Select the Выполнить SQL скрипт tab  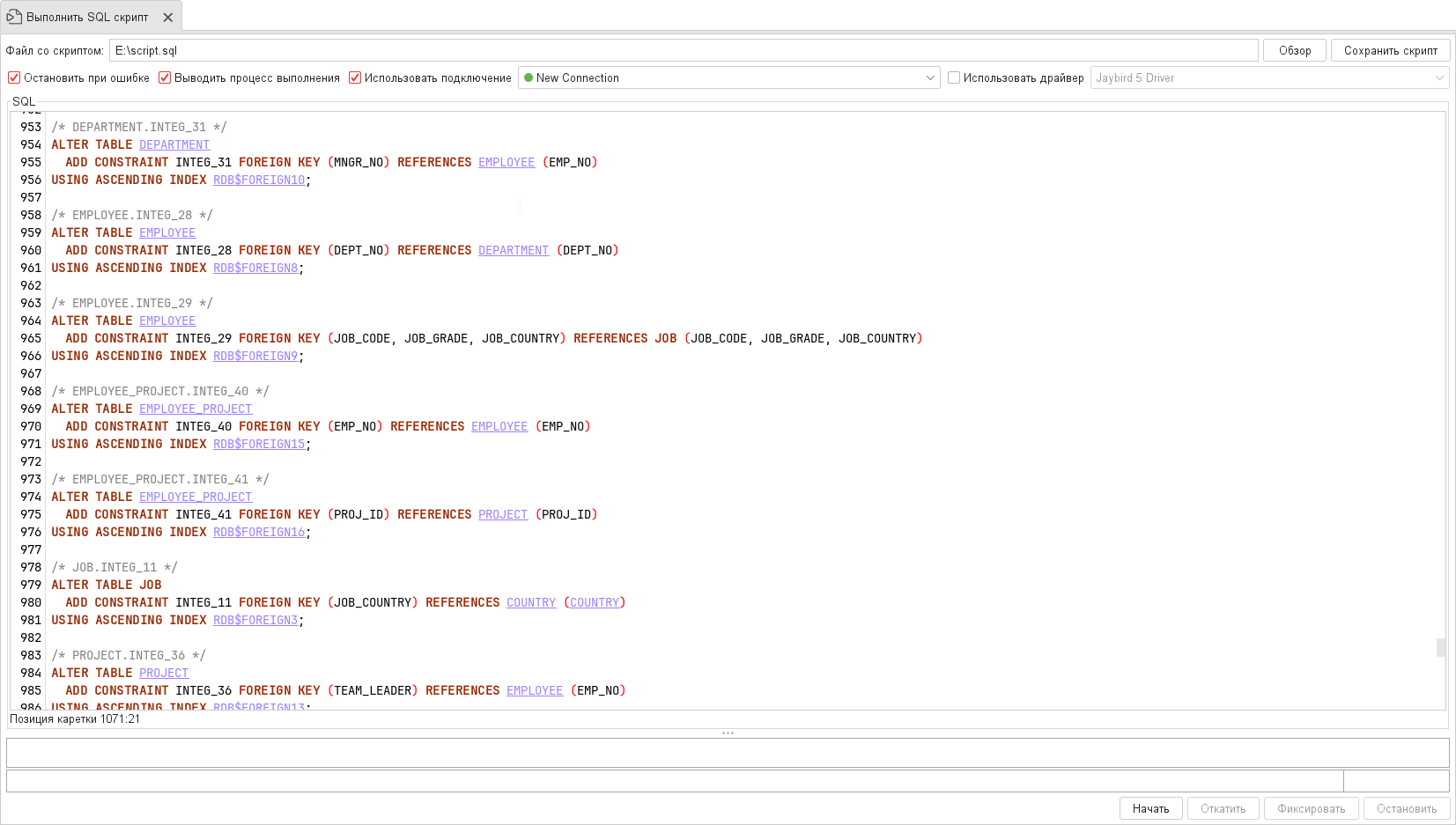pyautogui.click(x=88, y=15)
